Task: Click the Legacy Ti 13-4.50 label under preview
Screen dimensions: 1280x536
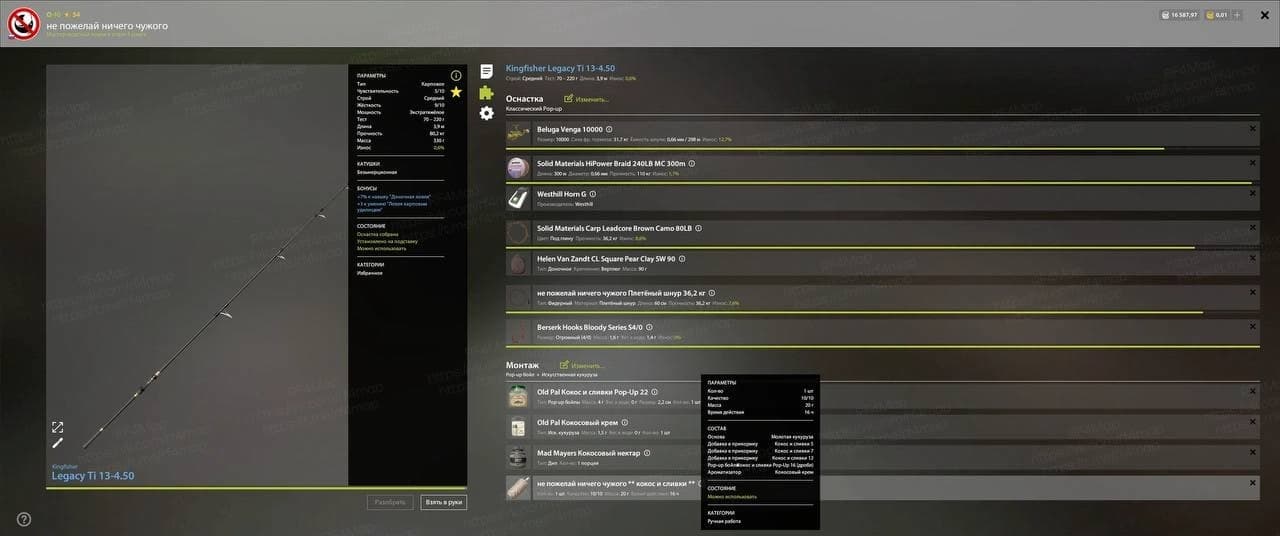Action: pos(92,476)
